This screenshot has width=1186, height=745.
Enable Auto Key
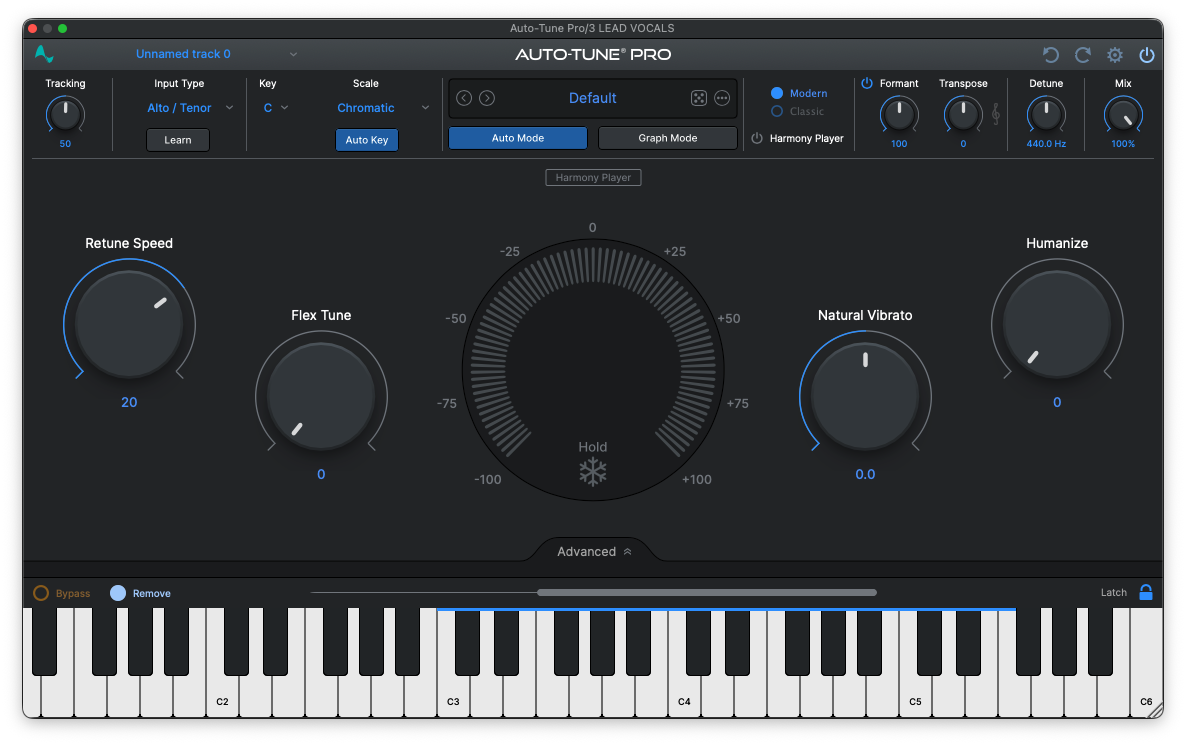tap(366, 140)
